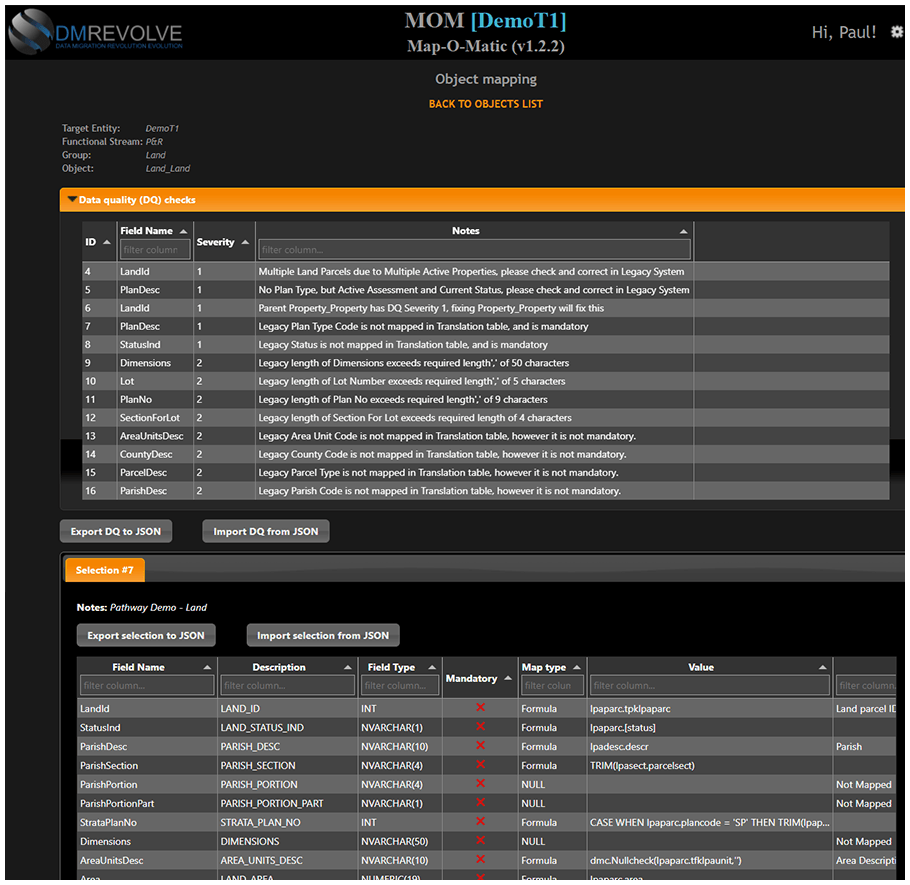
Task: Collapse the Data quality (DQ) checks panel
Action: (72, 200)
